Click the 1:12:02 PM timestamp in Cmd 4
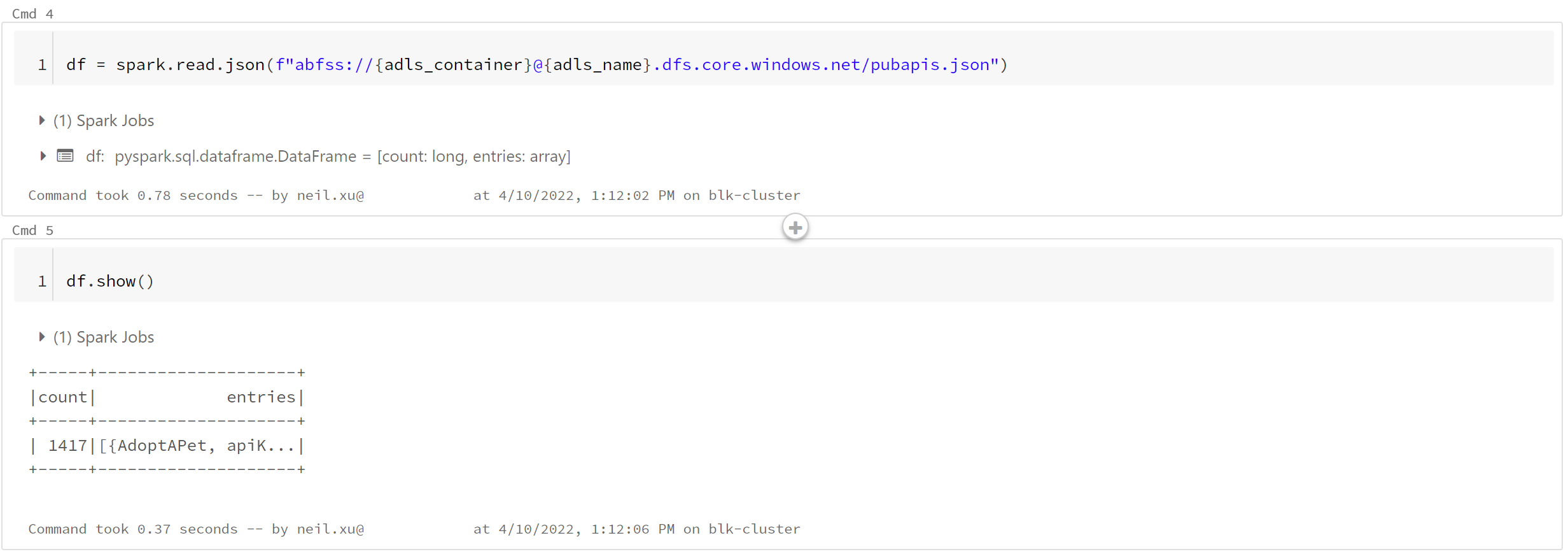Image resolution: width=1568 pixels, height=554 pixels. (x=633, y=195)
